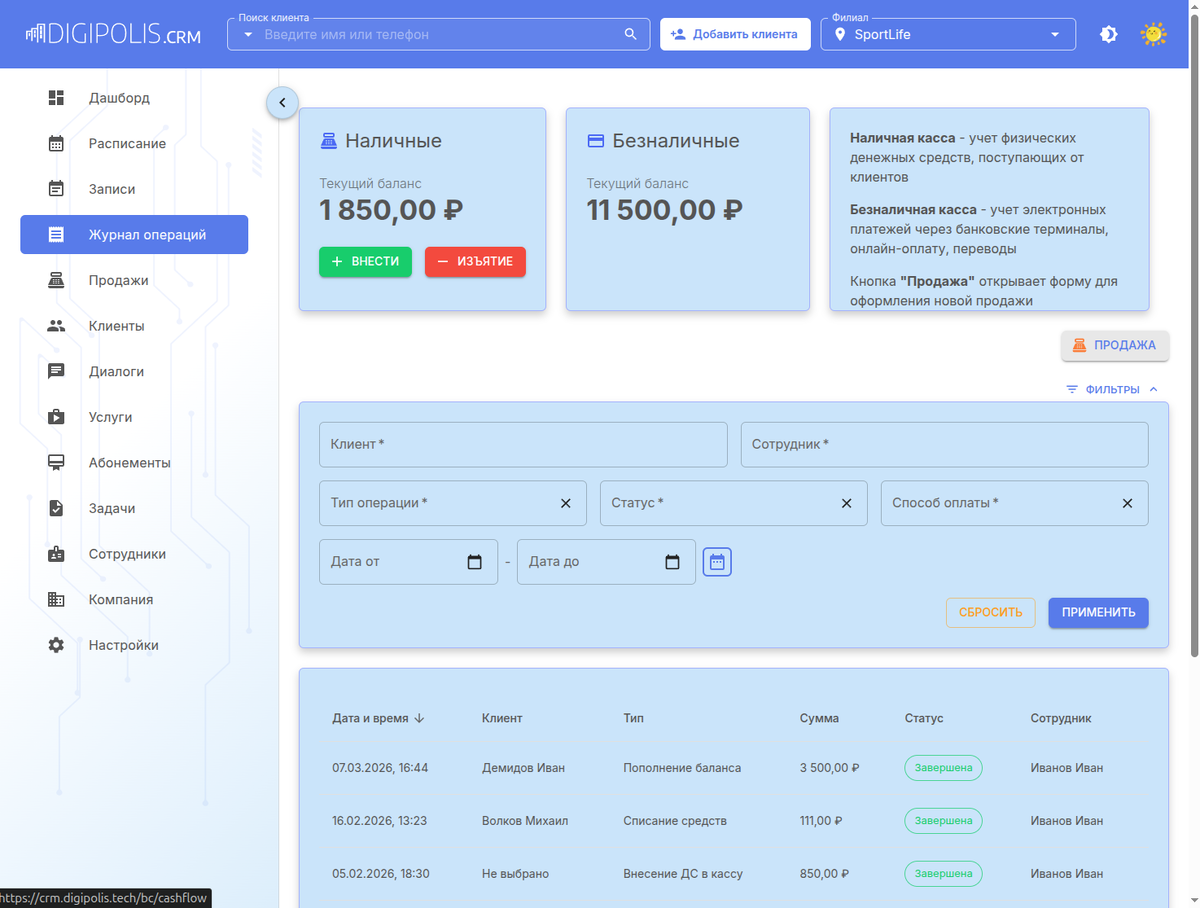Select Журнал операций in the sidebar
The height and width of the screenshot is (908, 1200).
(x=134, y=235)
